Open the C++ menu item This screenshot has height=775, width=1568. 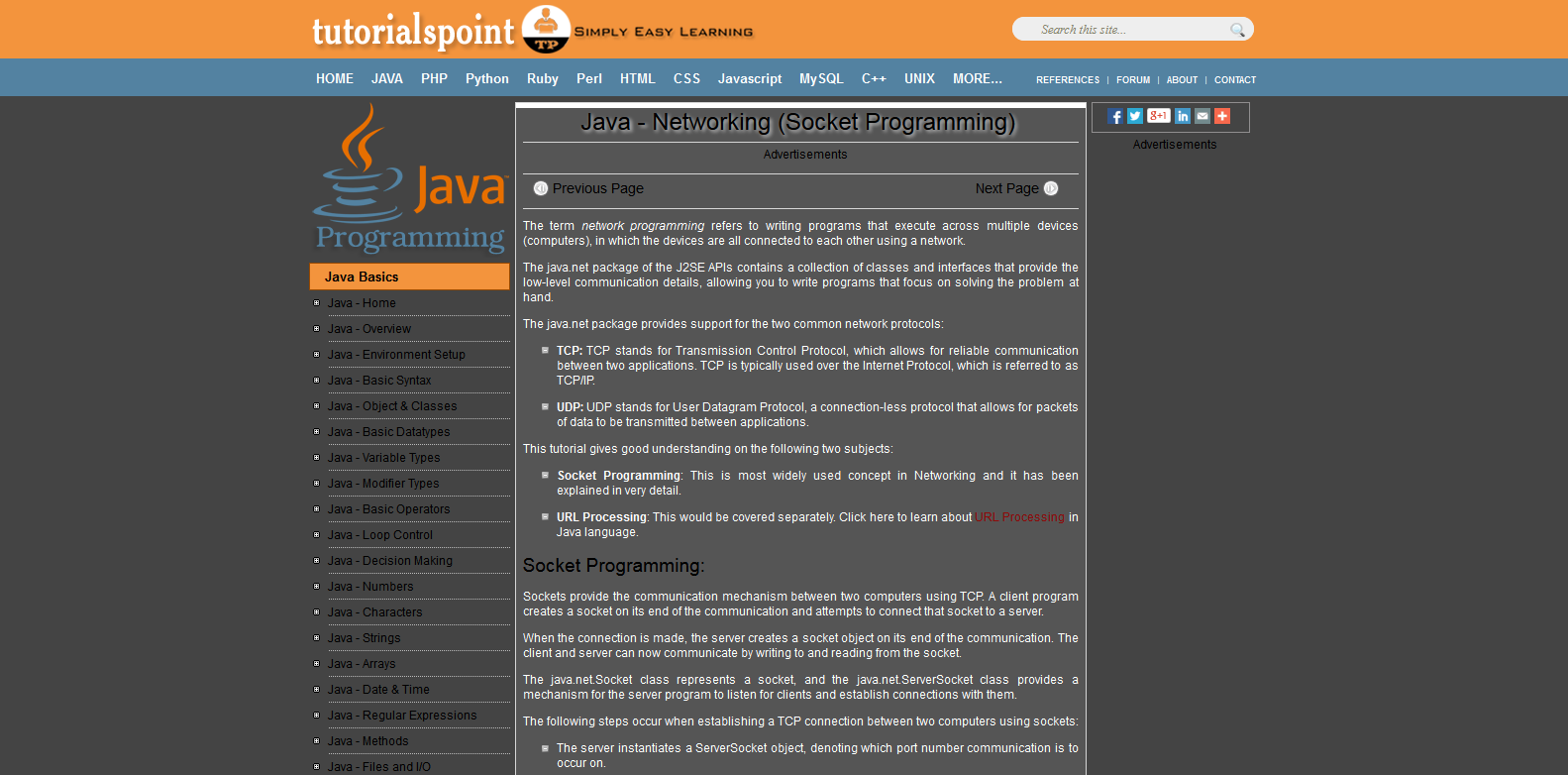(x=874, y=78)
